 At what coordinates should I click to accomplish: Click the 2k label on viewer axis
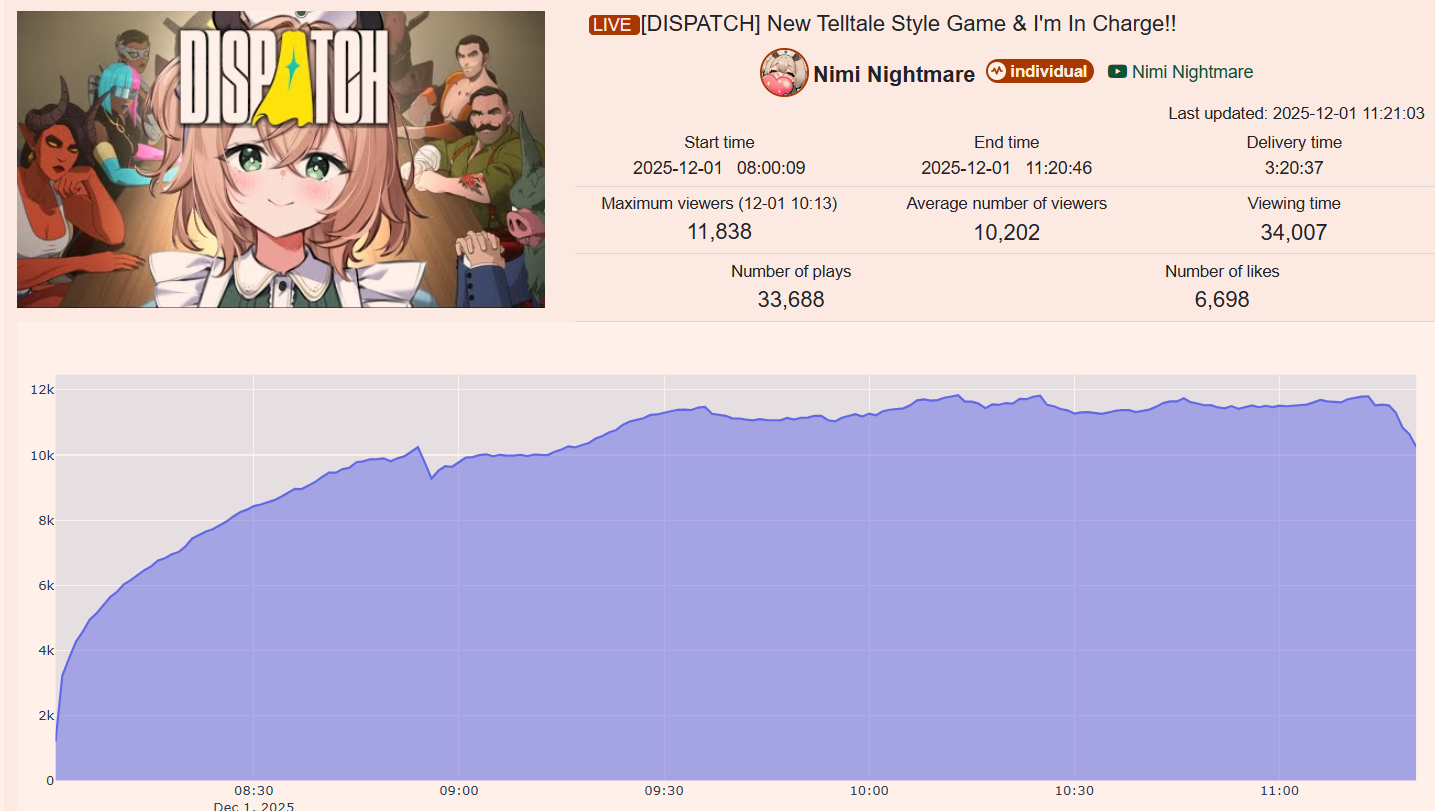[x=44, y=715]
